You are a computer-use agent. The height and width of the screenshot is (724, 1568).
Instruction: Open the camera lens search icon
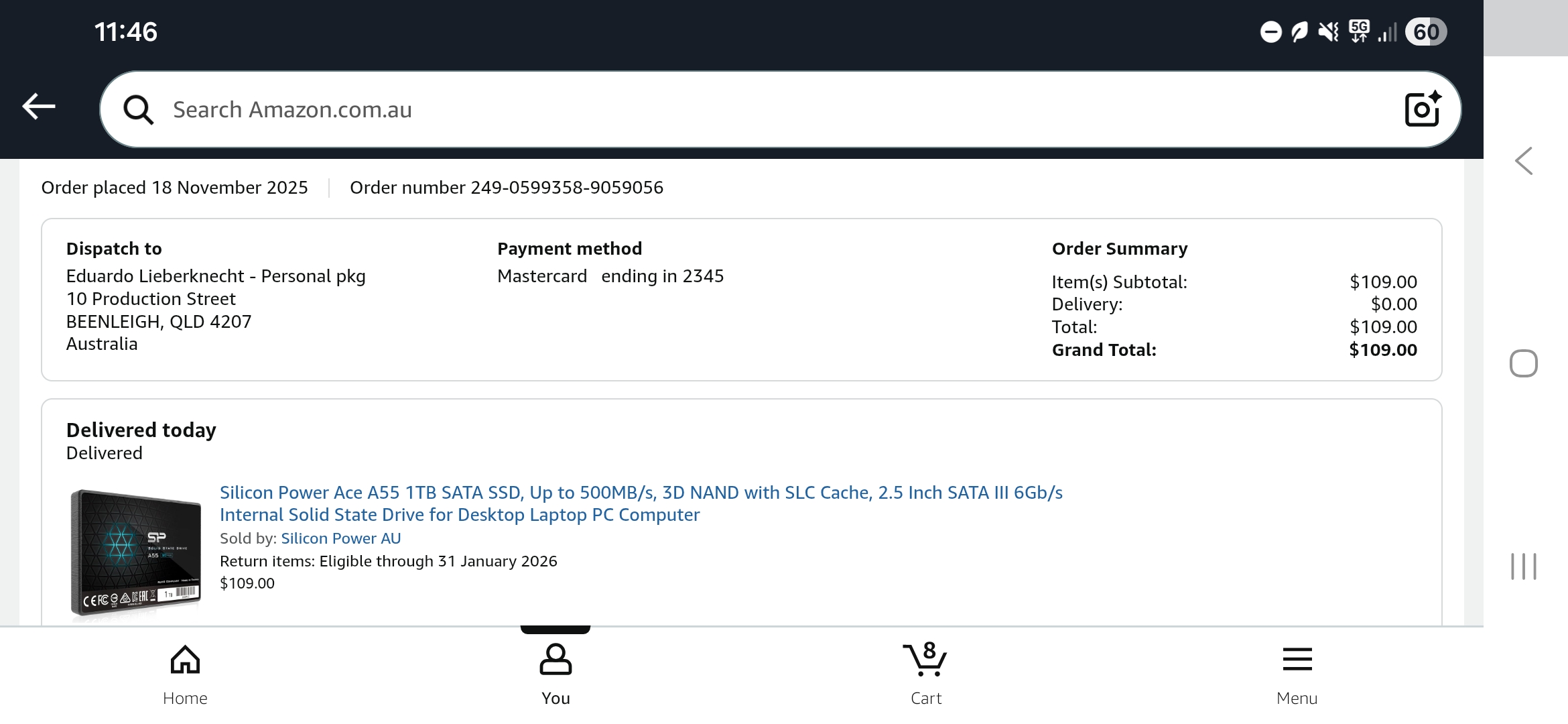tap(1422, 109)
